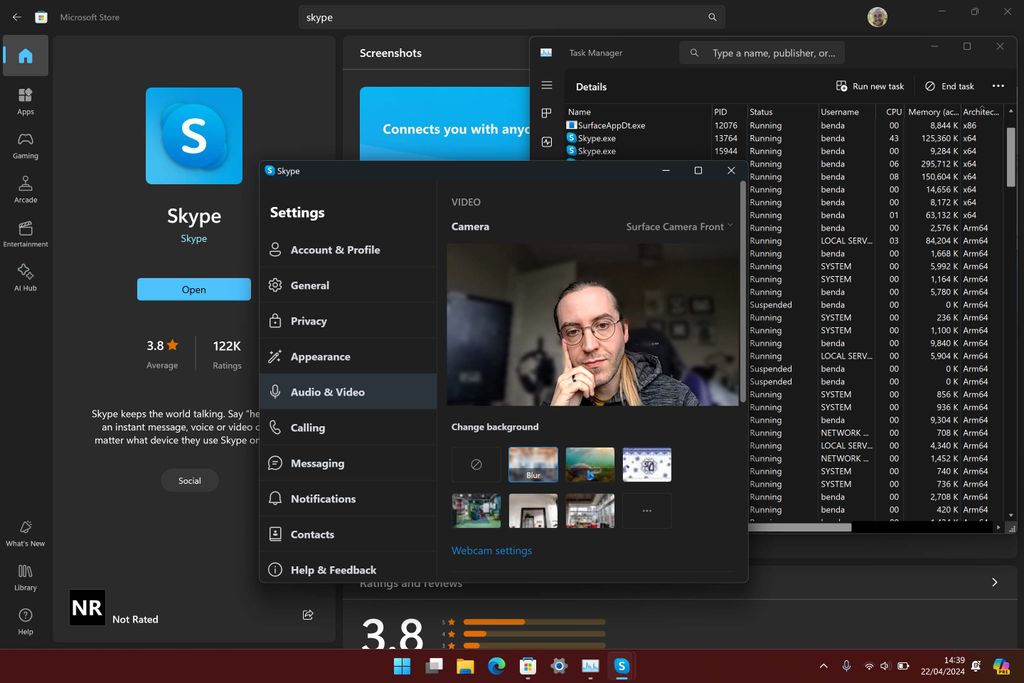Launch Excel from the taskbar
Screen dimensions: 1024x683
click(x=589, y=664)
